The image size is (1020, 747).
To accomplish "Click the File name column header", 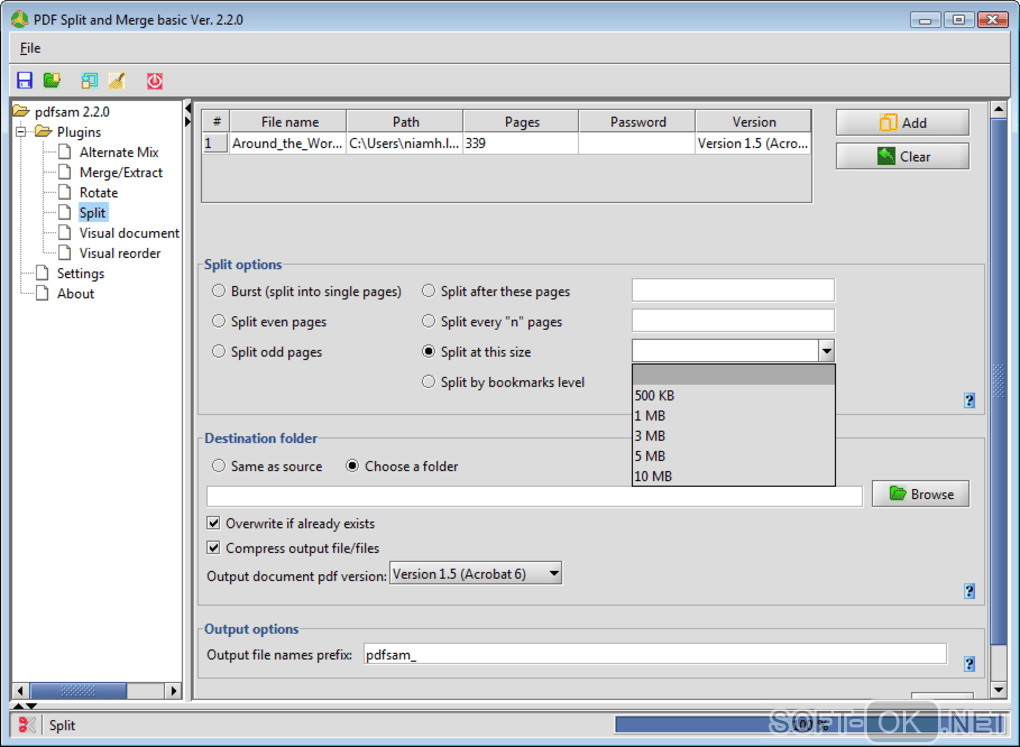I will coord(289,122).
